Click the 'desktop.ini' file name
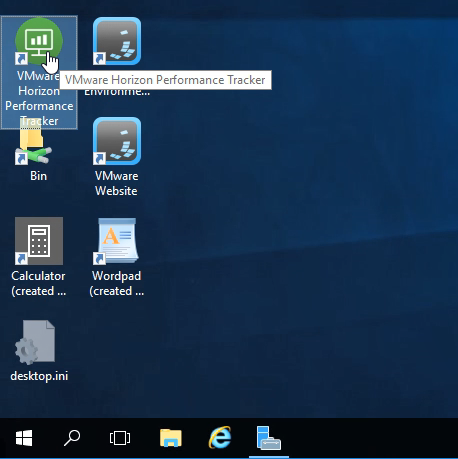458x459 pixels. pyautogui.click(x=39, y=376)
